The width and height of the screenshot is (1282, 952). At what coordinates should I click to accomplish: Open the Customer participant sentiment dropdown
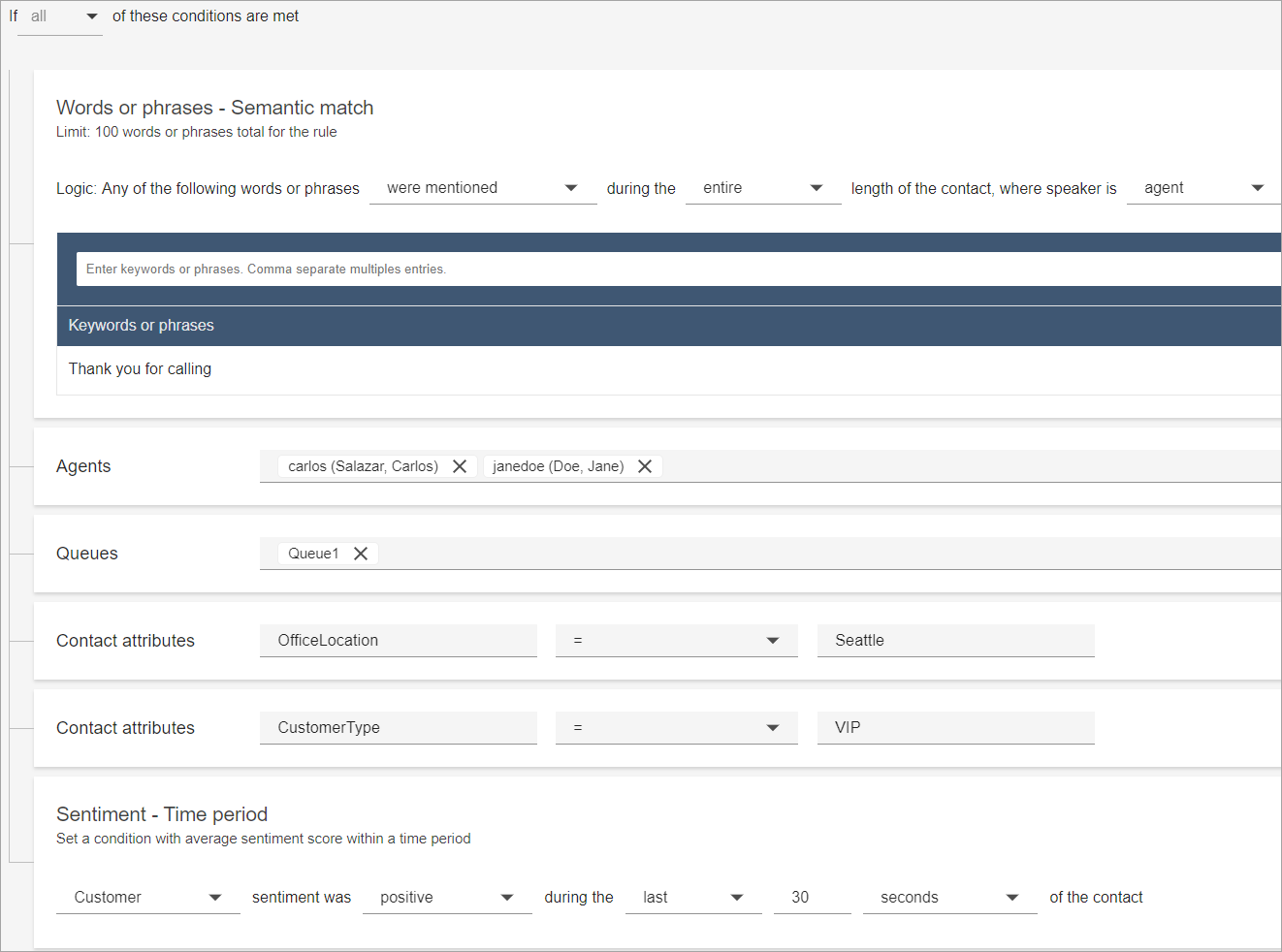coord(147,898)
